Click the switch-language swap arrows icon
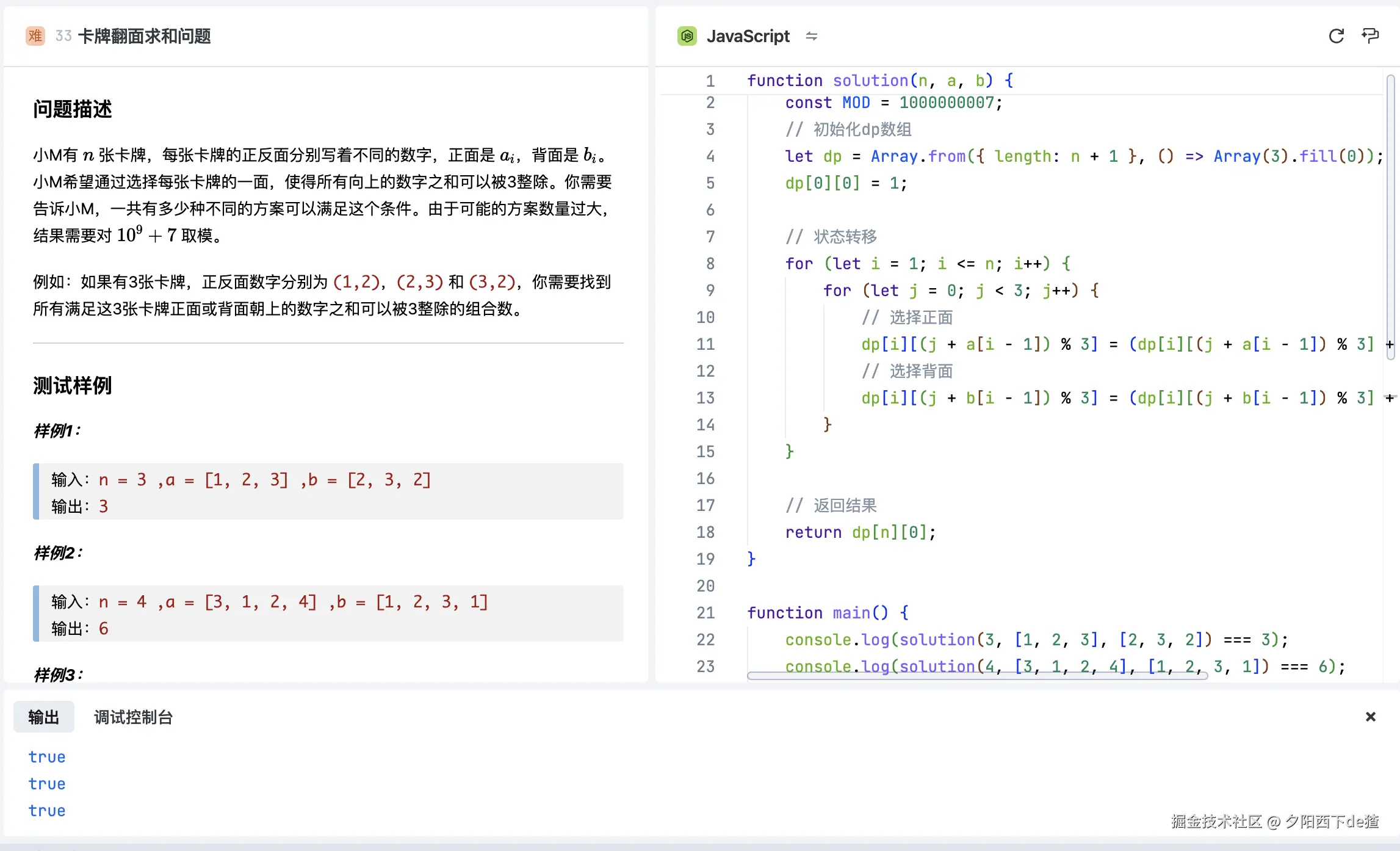Screen dimensions: 1400x851 coord(811,36)
